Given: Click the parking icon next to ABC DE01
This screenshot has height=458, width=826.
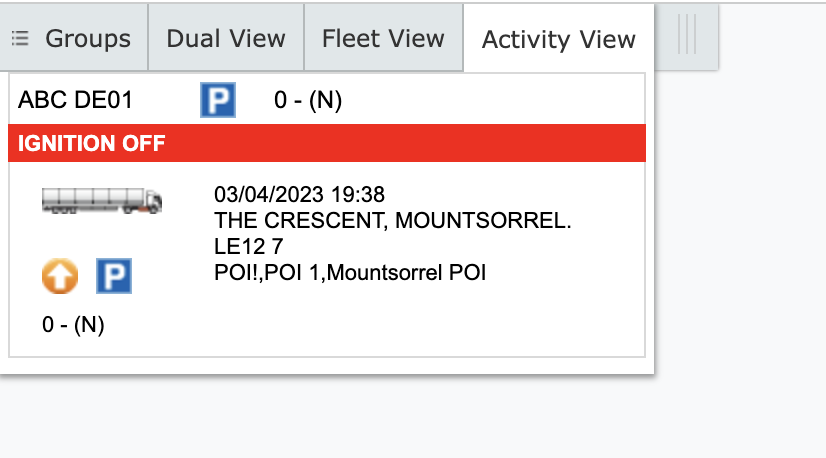Looking at the screenshot, I should coord(217,100).
